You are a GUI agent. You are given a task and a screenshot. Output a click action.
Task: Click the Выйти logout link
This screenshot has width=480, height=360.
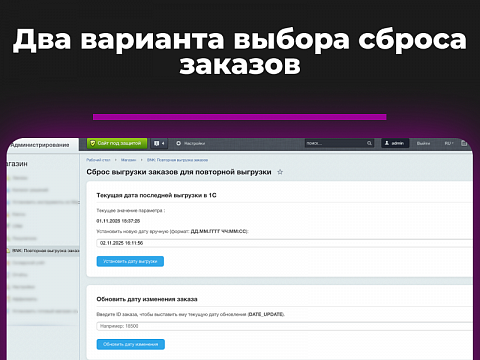tap(423, 143)
